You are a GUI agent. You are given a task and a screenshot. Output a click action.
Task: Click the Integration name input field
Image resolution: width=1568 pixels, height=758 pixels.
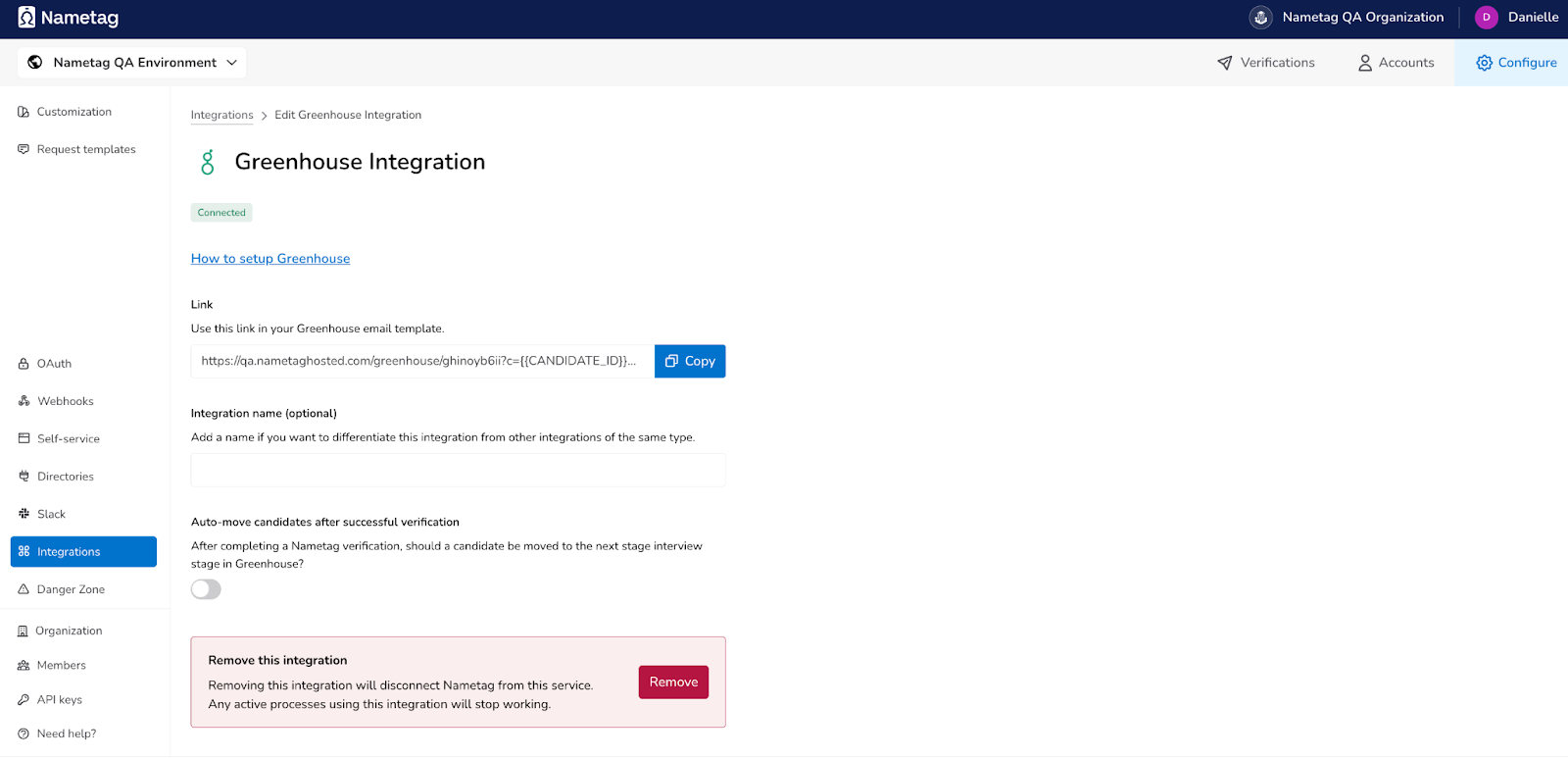point(458,471)
